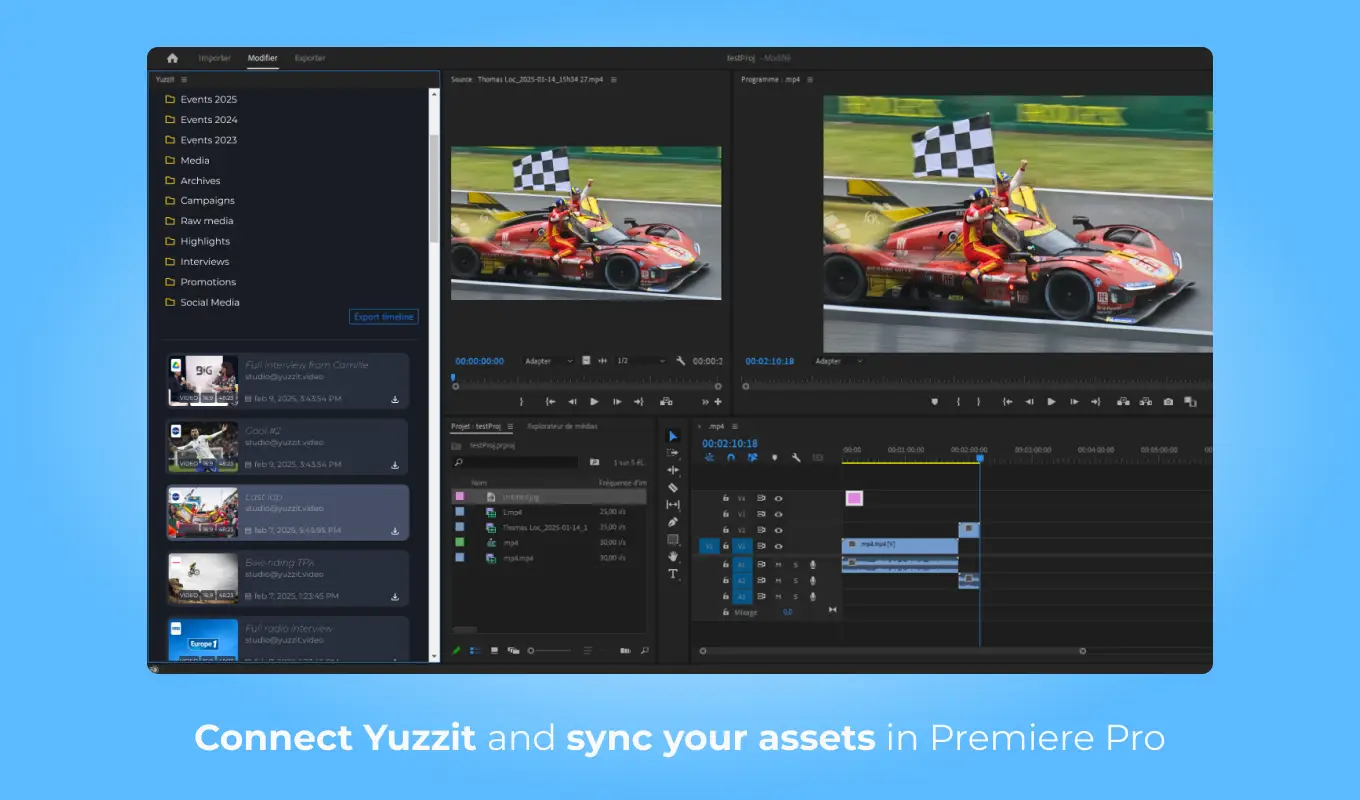
Task: Open Source monitor button editor plus icon
Action: coord(717,401)
